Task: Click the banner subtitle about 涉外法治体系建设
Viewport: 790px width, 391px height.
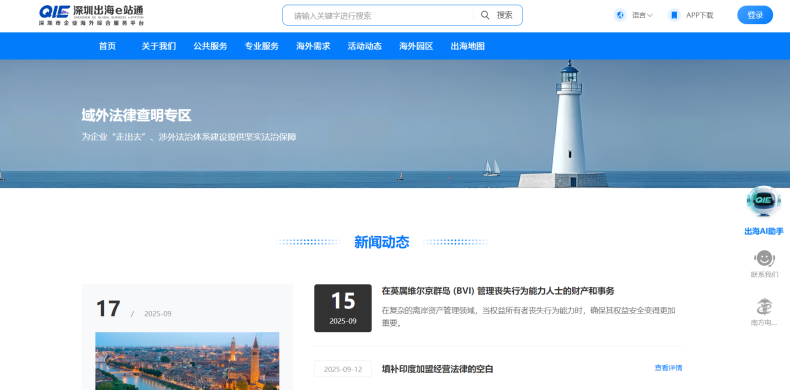Action: click(188, 137)
